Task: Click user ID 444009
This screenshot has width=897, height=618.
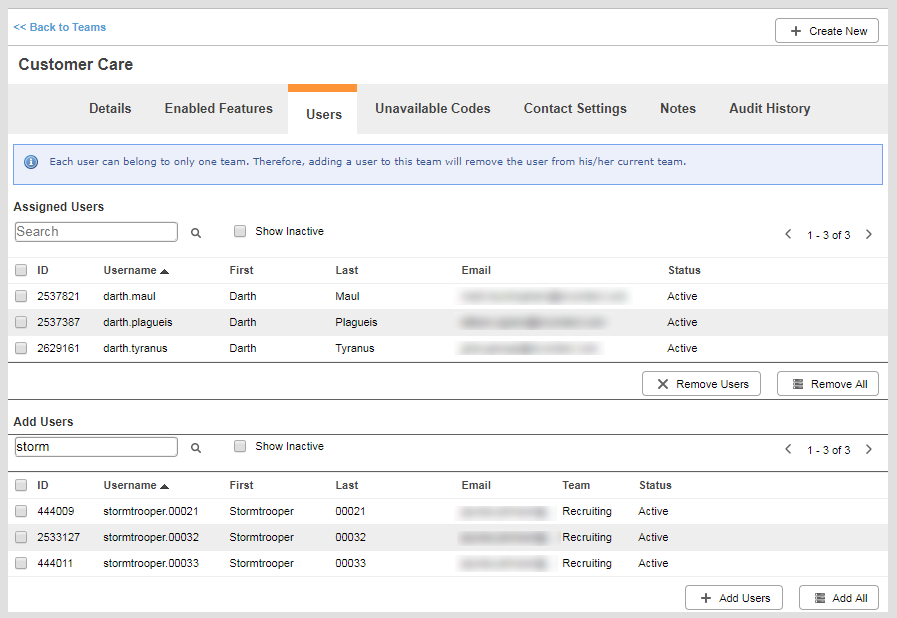Action: click(55, 511)
